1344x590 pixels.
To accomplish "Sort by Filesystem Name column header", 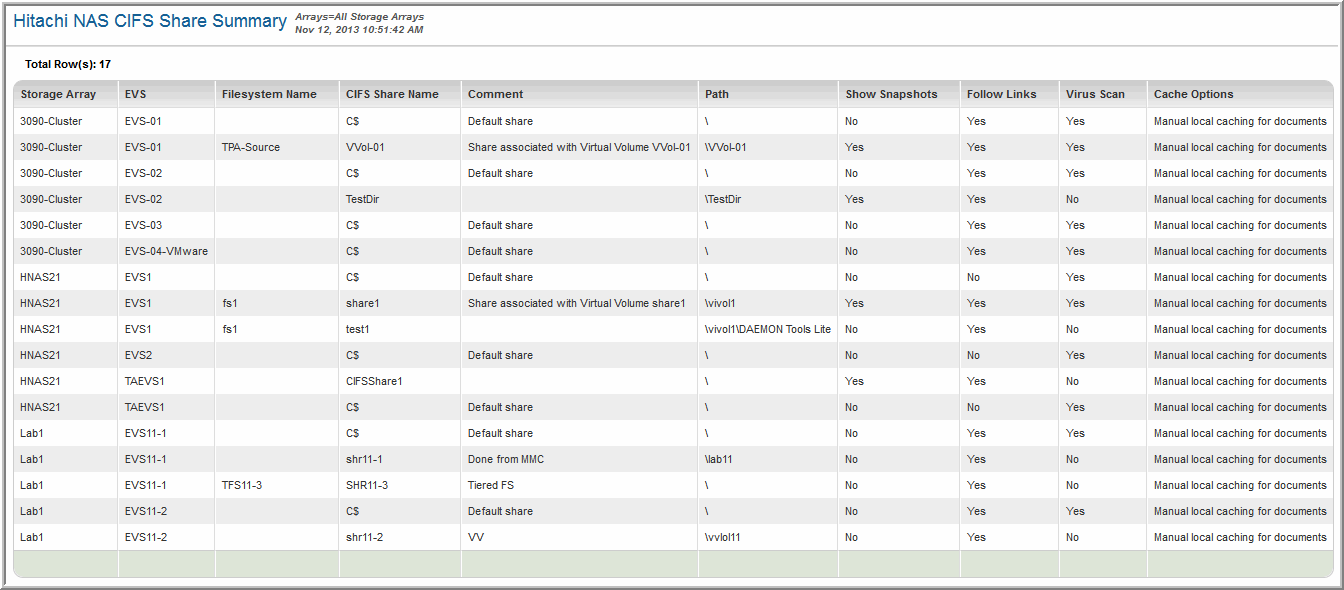I will 269,94.
